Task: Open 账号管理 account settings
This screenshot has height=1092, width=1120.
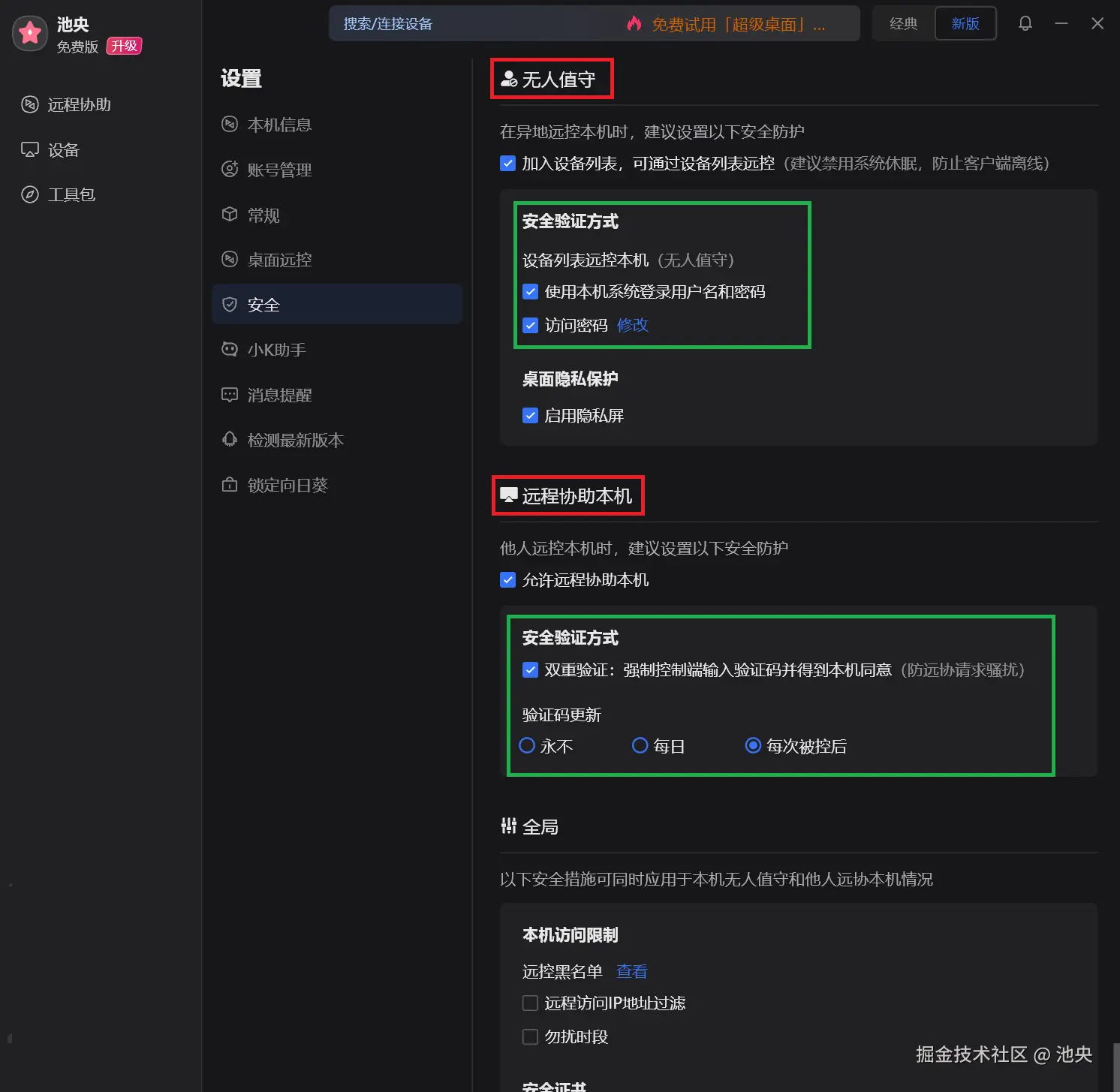Action: [x=279, y=170]
